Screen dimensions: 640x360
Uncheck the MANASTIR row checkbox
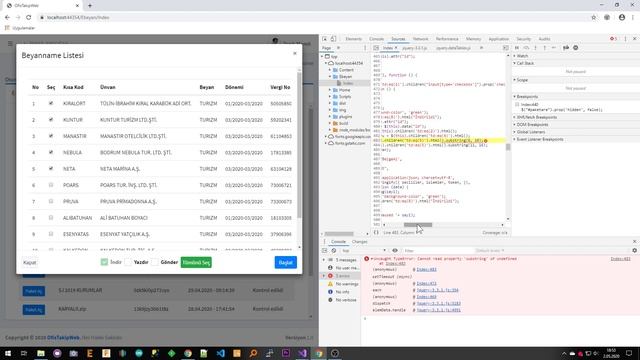tap(51, 136)
